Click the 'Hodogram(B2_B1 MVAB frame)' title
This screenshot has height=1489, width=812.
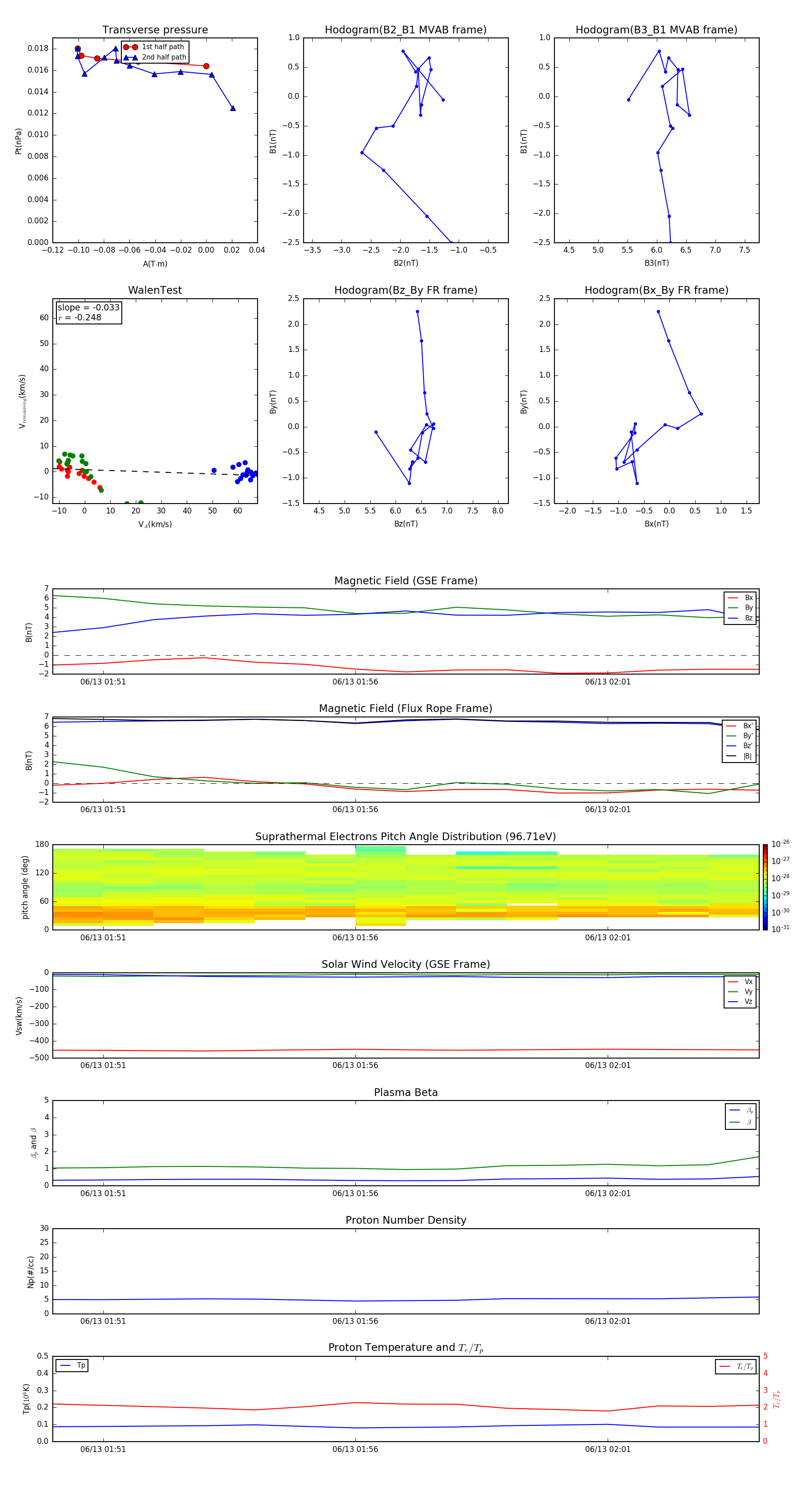point(406,30)
